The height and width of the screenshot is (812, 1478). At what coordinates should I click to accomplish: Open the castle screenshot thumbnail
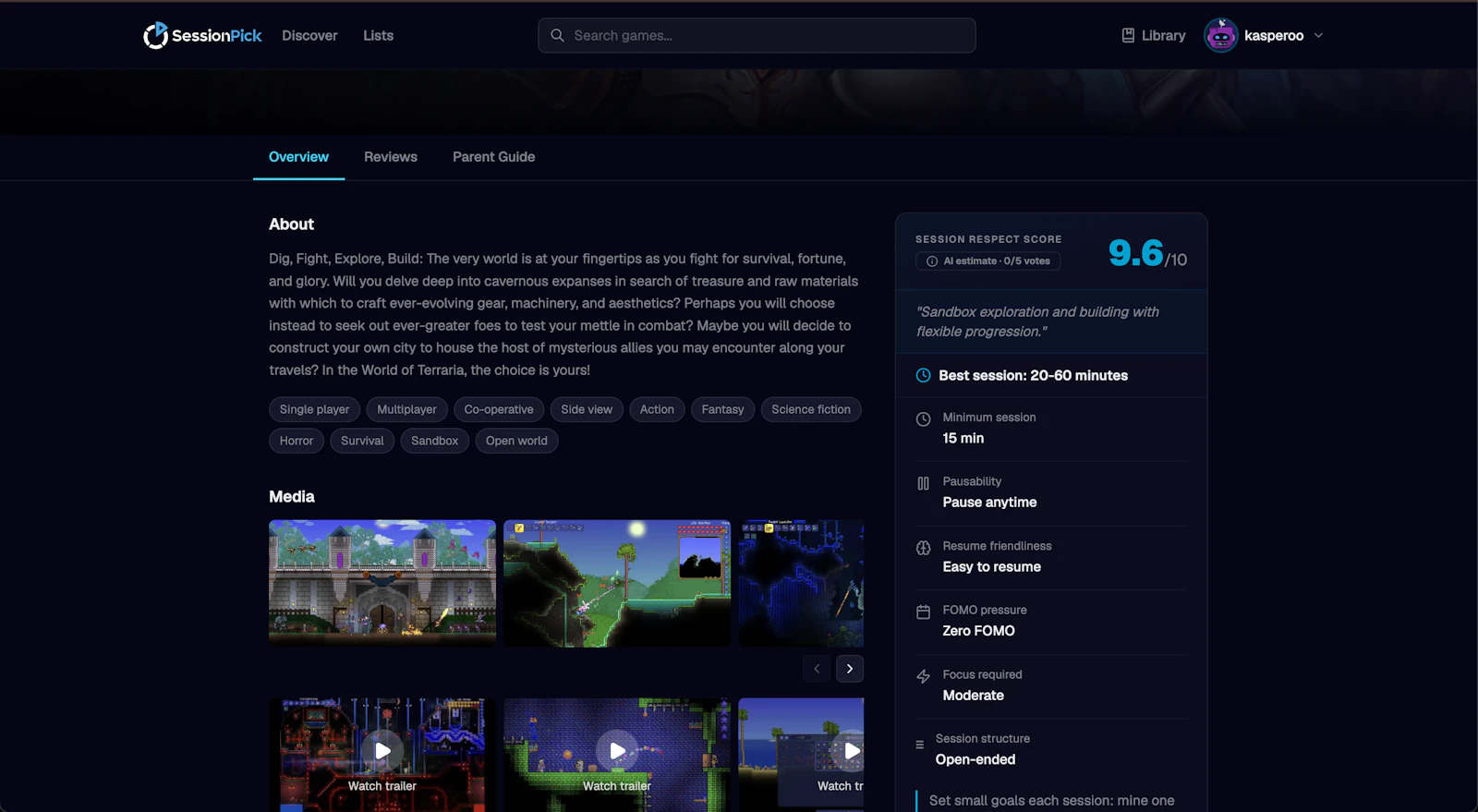pyautogui.click(x=382, y=583)
